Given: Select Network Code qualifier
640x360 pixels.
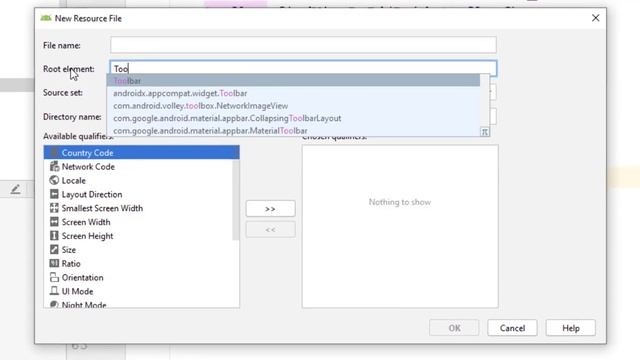Looking at the screenshot, I should 139,167.
